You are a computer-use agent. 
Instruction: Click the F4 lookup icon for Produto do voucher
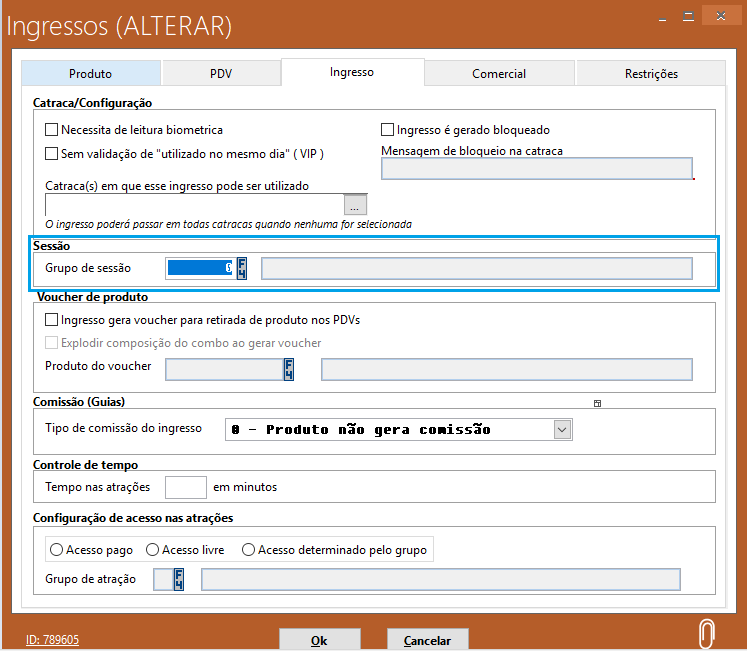pyautogui.click(x=289, y=369)
